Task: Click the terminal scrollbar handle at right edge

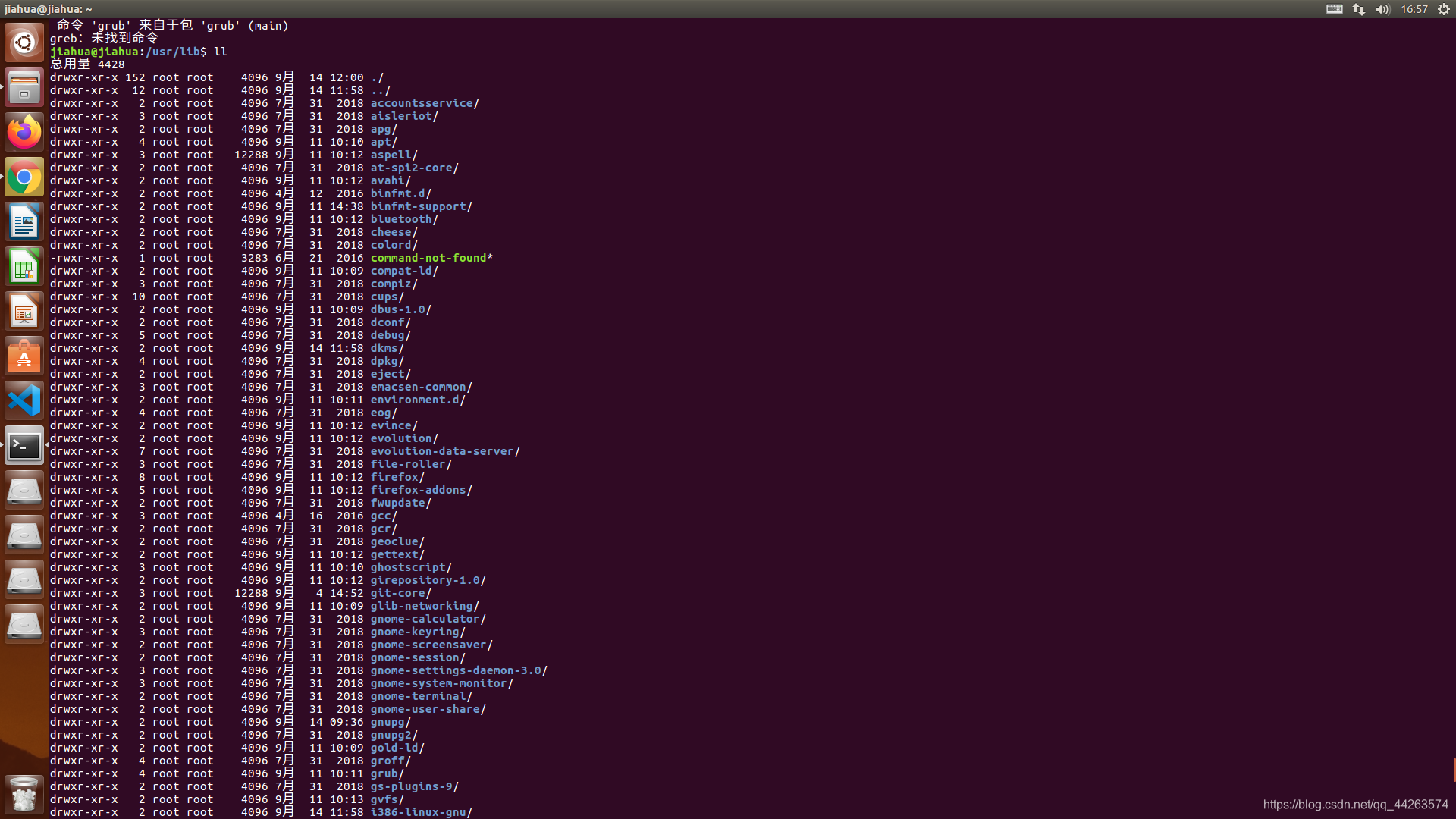Action: pos(1454,769)
